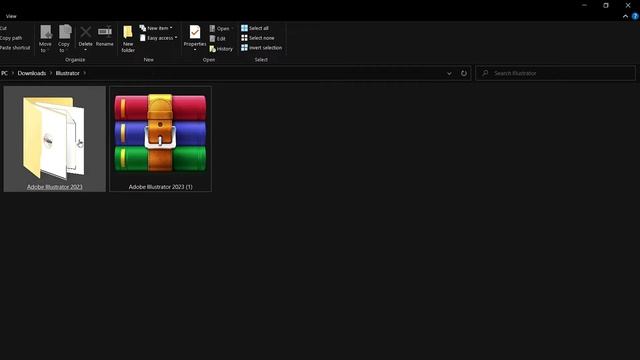Refresh the current folder
Screen dimensions: 640x360
coord(464,73)
